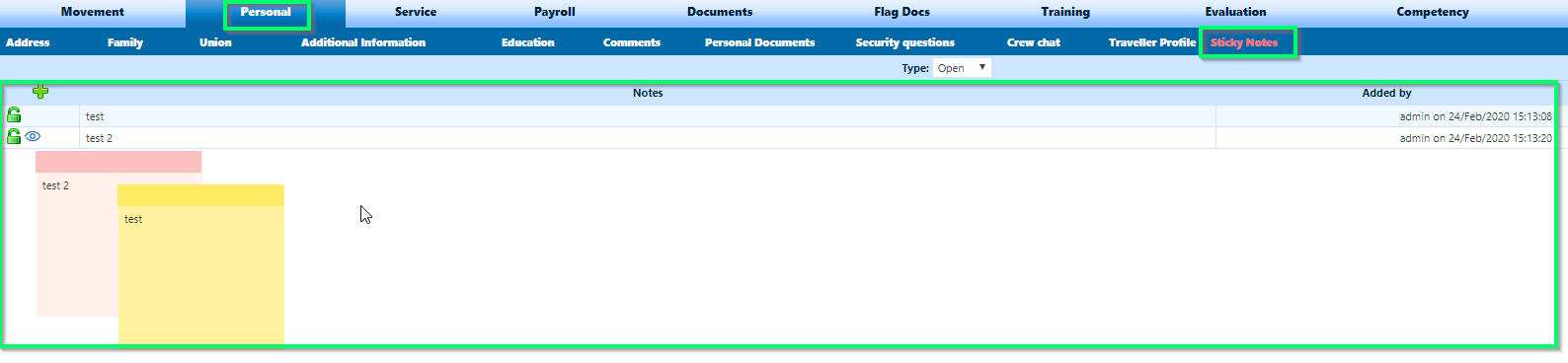Open the Crew chat sub-tab
The image size is (1568, 363).
(1034, 42)
